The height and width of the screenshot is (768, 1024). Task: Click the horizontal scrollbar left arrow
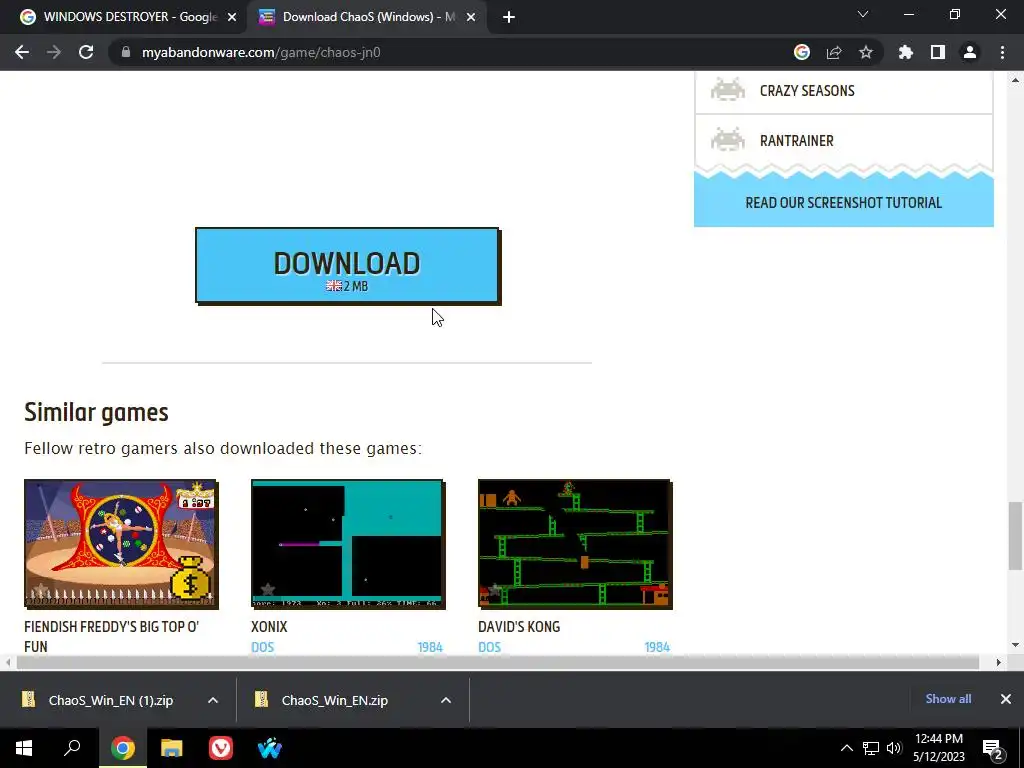click(8, 662)
